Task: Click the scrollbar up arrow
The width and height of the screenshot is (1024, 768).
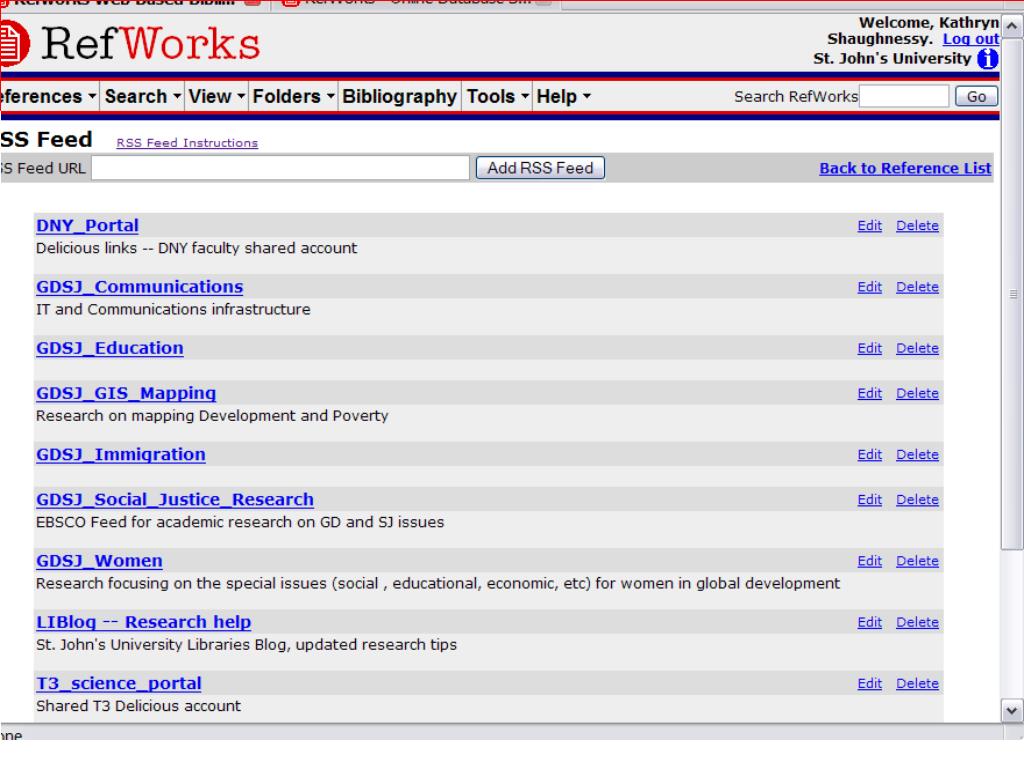Action: coord(1012,26)
